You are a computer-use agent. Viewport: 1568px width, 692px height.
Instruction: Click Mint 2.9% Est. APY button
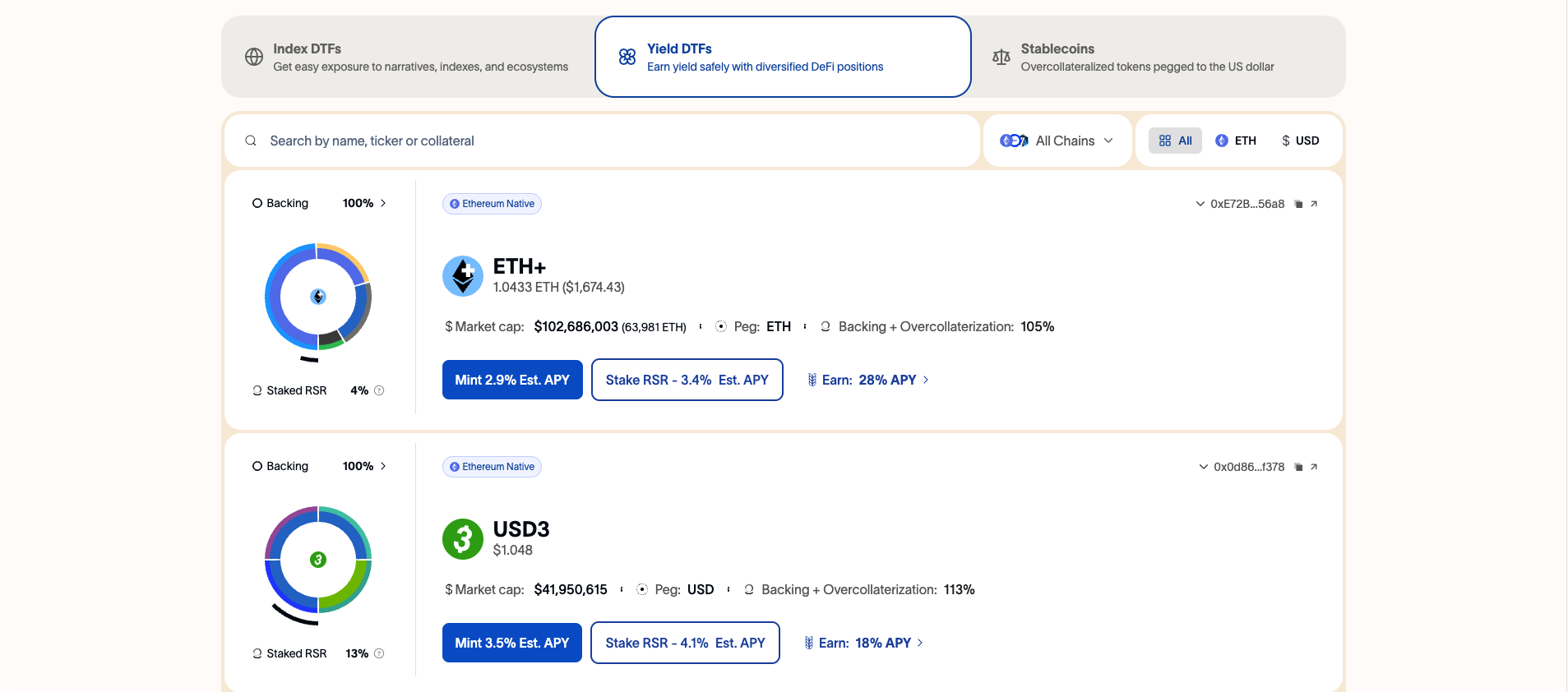point(512,380)
